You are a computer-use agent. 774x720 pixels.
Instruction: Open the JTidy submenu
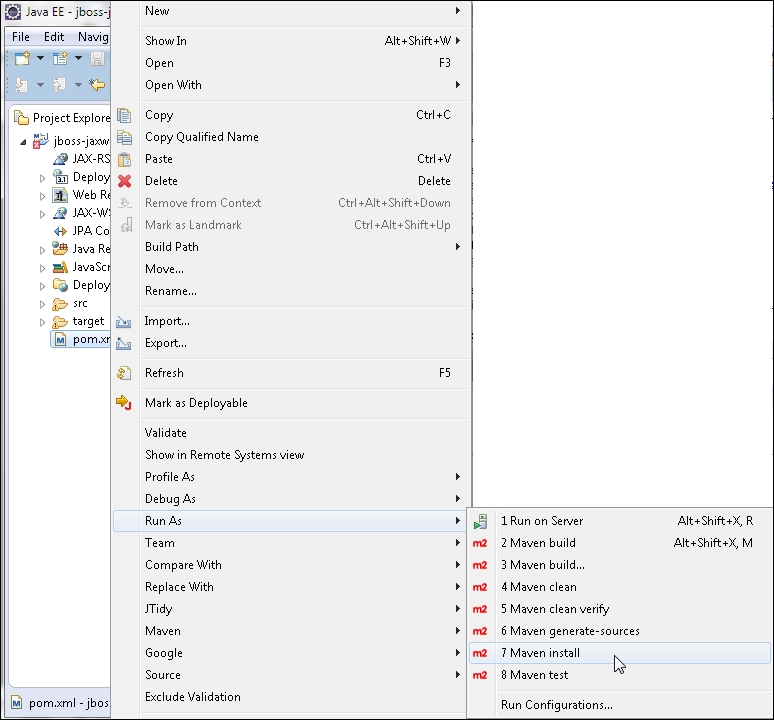click(290, 609)
